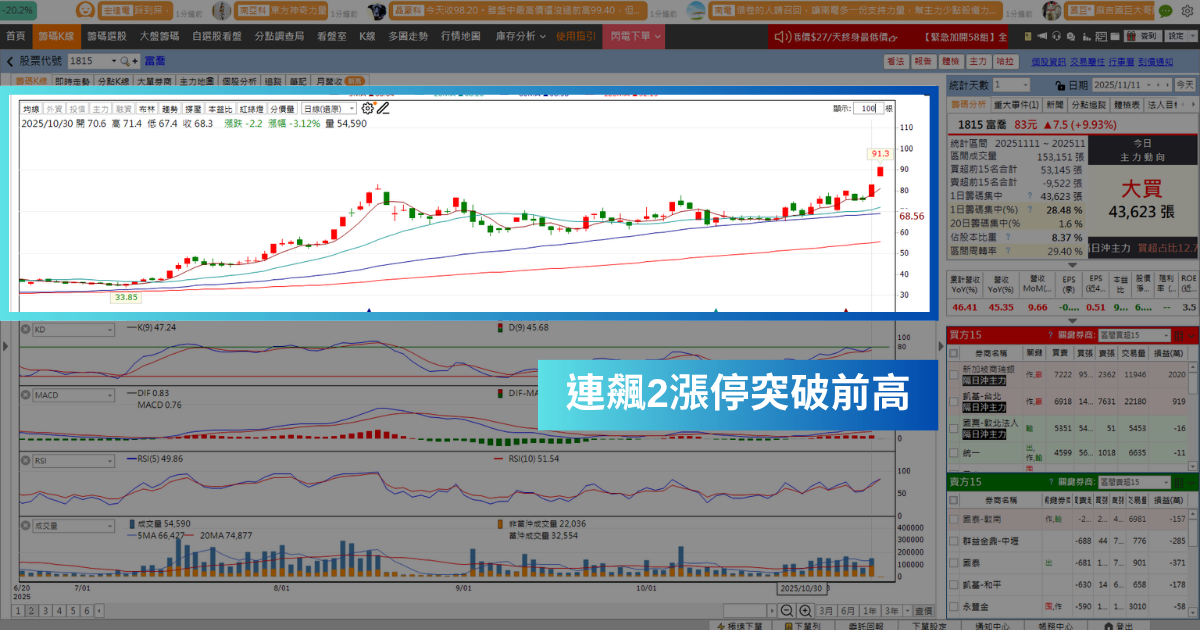Check the 群益金鼎-中壢 row checkbox
This screenshot has width=1200, height=630.
[955, 541]
